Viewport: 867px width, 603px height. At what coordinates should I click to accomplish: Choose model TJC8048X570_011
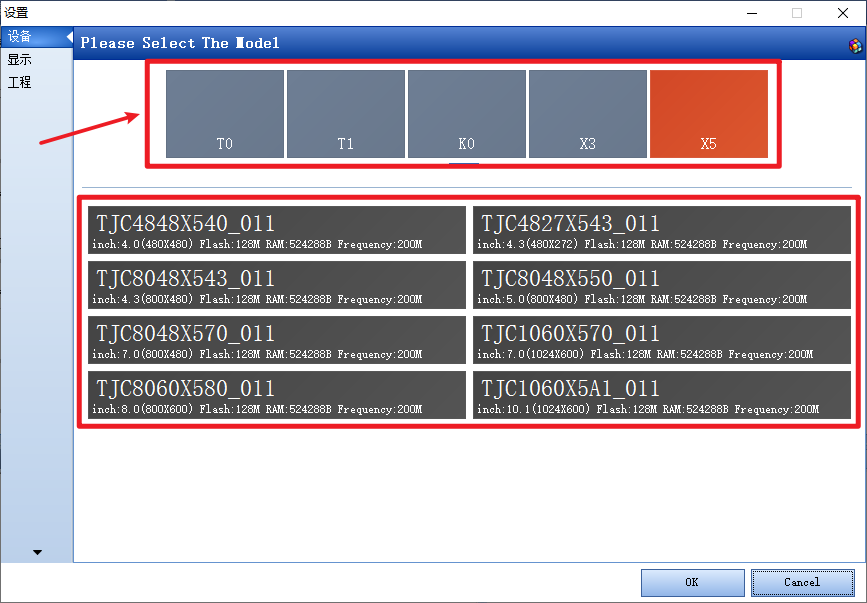pos(277,340)
